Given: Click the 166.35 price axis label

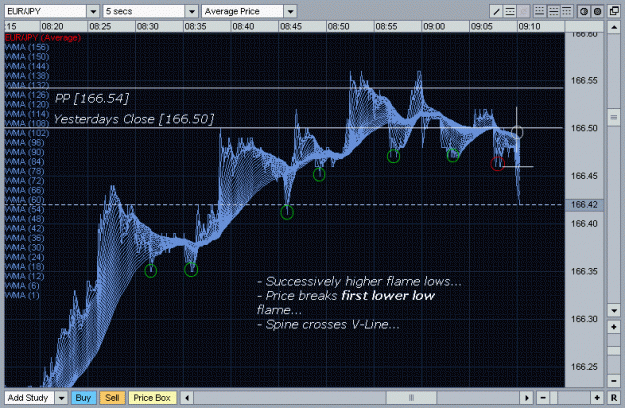Looking at the screenshot, I should [584, 271].
